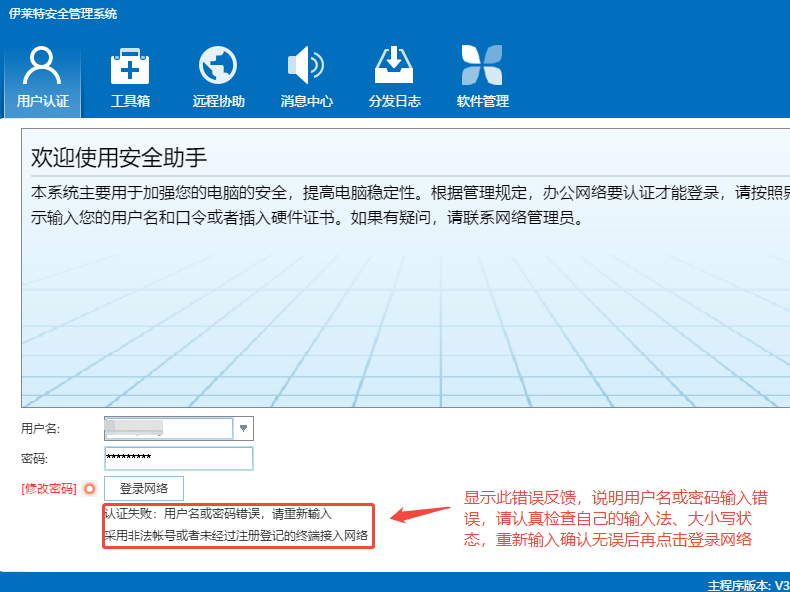Click the 采用非法帐号 error message line
The image size is (790, 592).
pyautogui.click(x=236, y=535)
